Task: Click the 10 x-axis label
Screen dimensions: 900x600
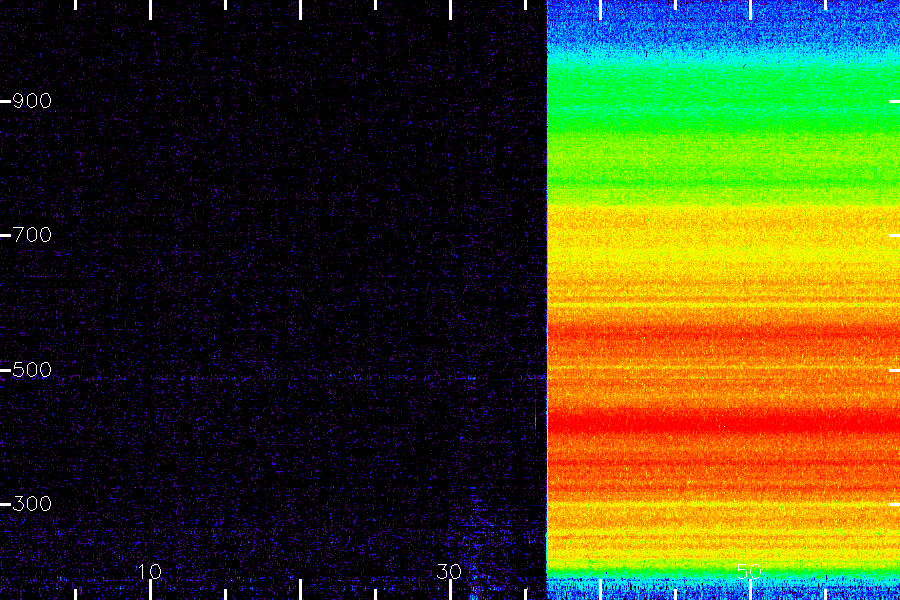Action: pos(149,572)
